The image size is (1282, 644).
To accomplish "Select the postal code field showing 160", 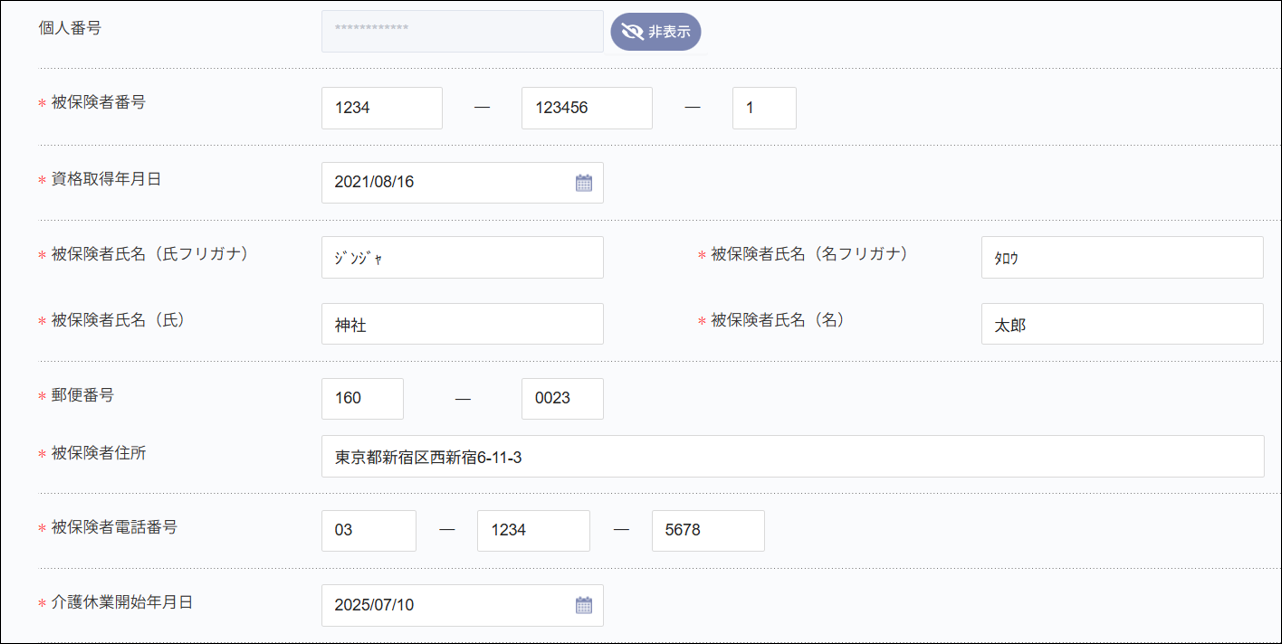I will tap(362, 398).
